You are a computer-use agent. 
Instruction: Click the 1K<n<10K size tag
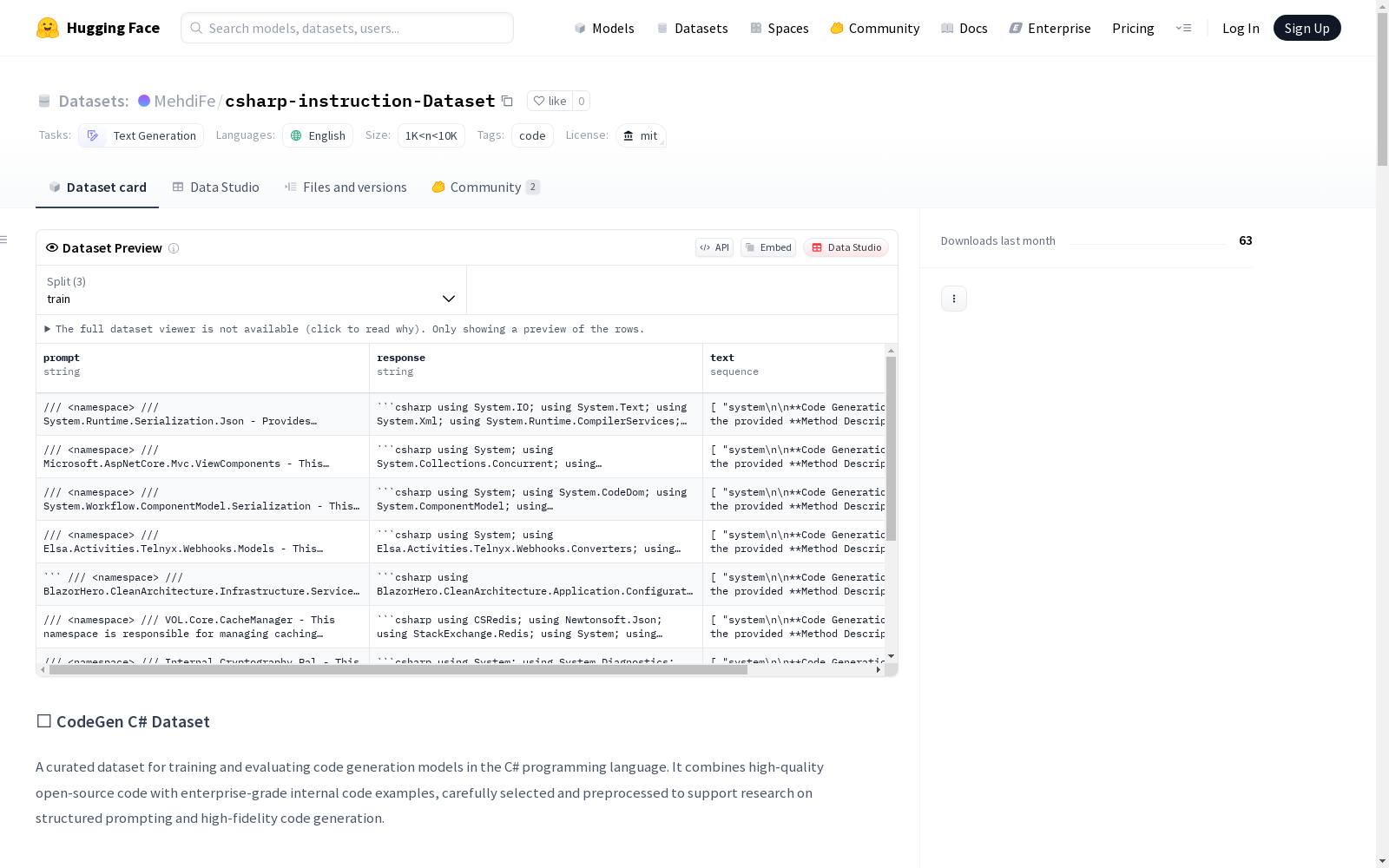(431, 135)
